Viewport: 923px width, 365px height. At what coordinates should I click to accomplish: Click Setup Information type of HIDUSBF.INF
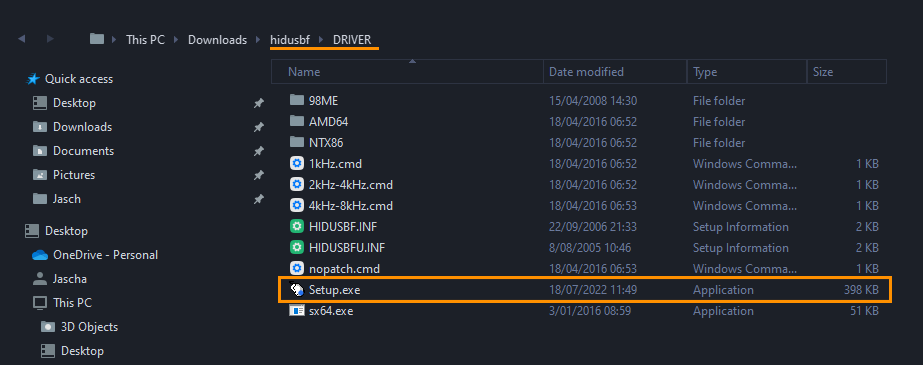pyautogui.click(x=741, y=227)
